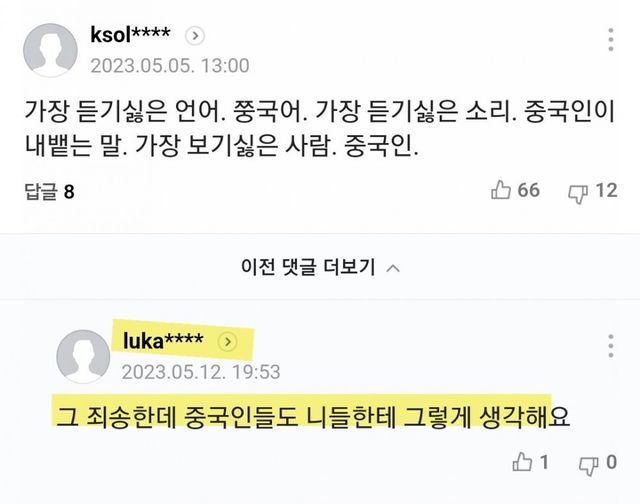Screen dimensions: 640x504
Task: Click thumbs-up icon on luka**** reply
Action: coord(521,462)
